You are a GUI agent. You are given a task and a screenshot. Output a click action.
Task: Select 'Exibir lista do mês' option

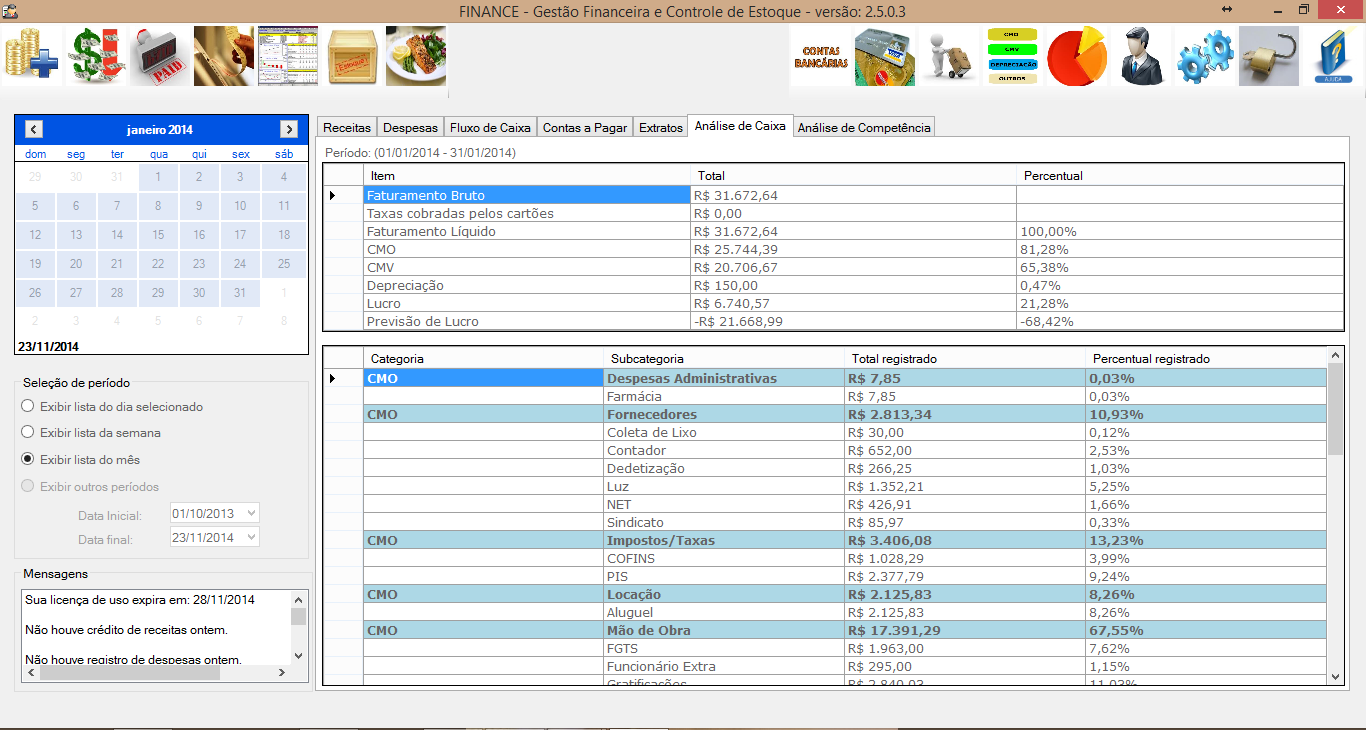point(81,460)
